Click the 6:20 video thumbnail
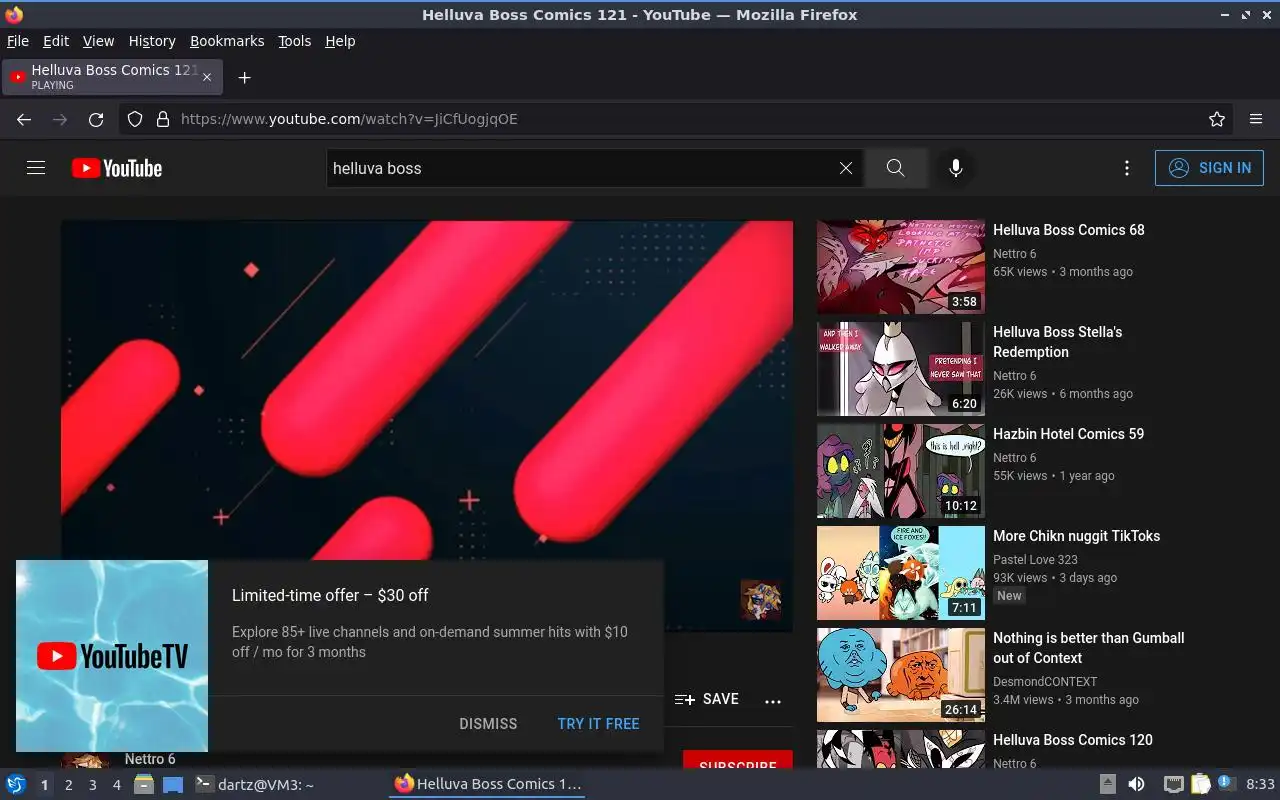The width and height of the screenshot is (1280, 800). click(x=901, y=369)
